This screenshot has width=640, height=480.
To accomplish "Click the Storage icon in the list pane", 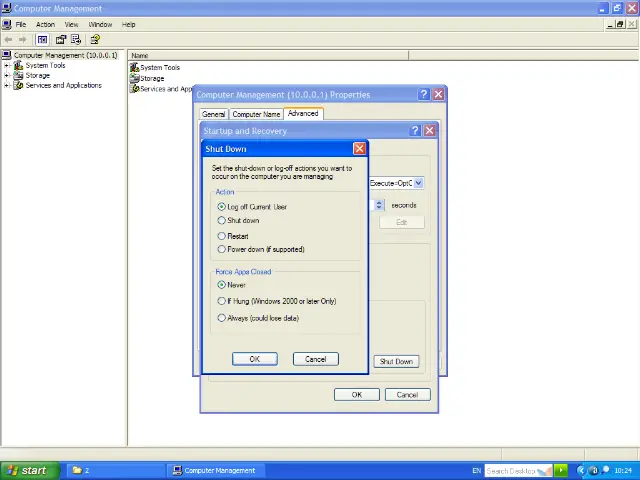I will pyautogui.click(x=134, y=78).
